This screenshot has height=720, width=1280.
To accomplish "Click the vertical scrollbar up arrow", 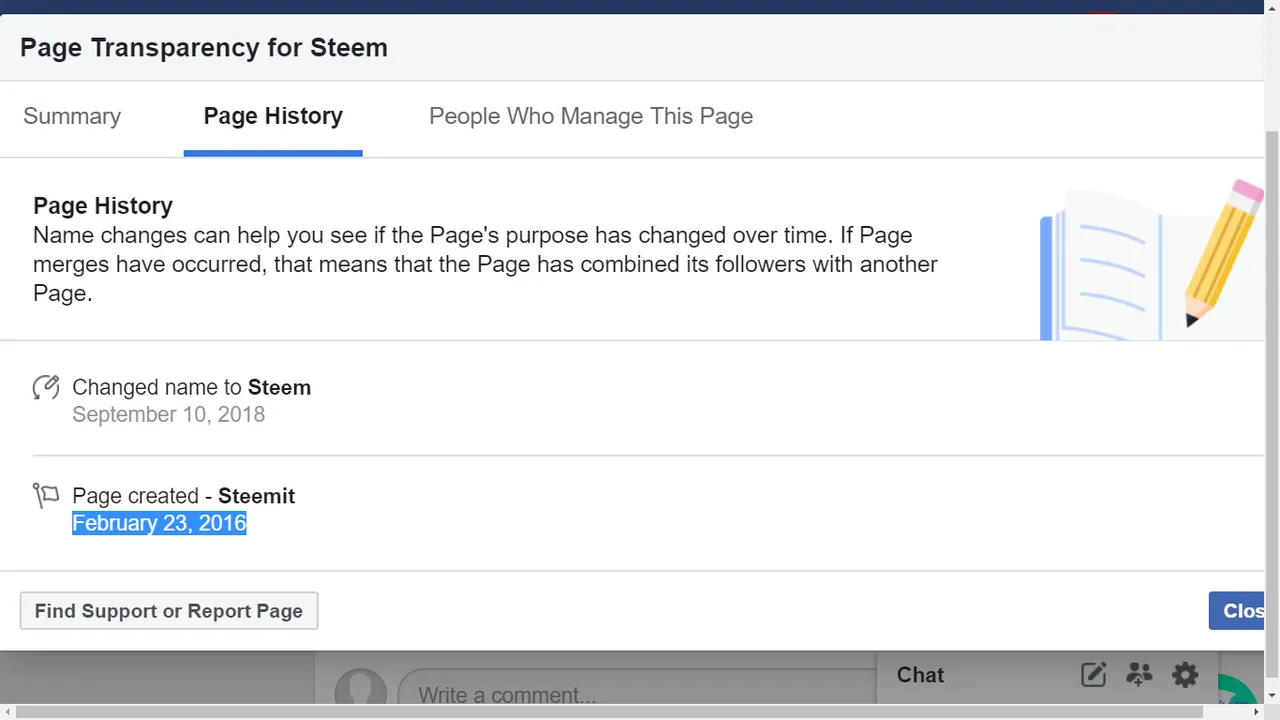I will (1272, 7).
